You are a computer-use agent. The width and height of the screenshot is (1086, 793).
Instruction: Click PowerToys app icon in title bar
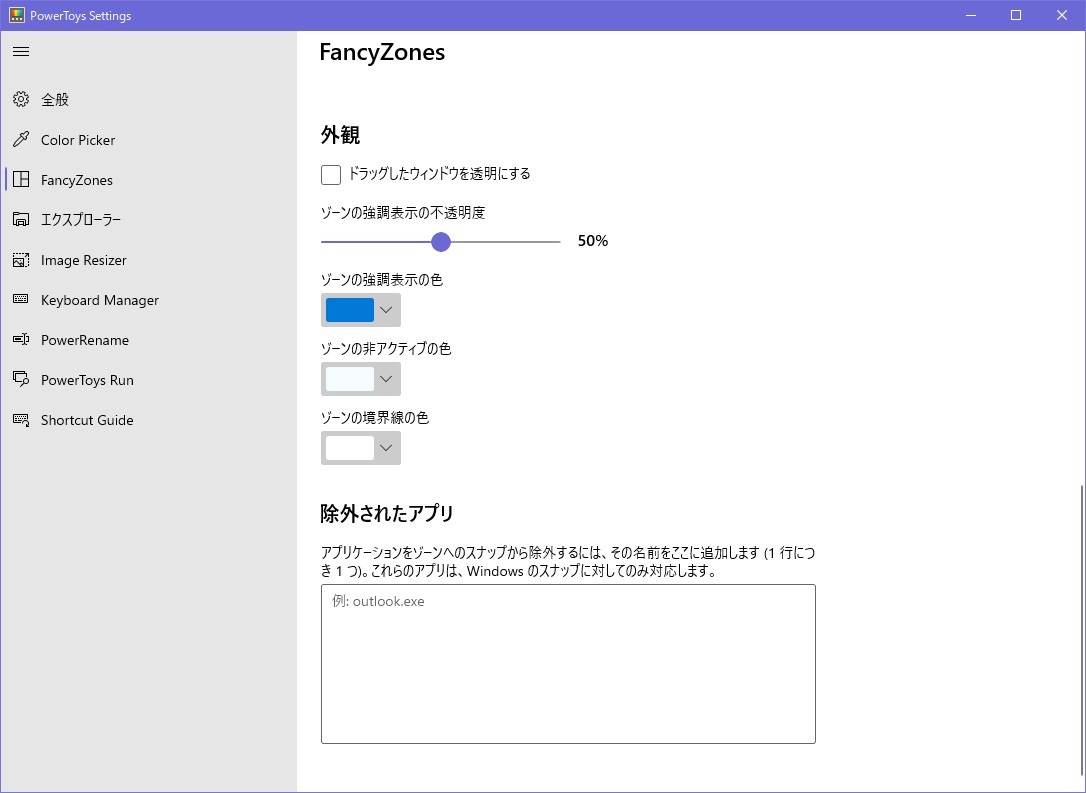tap(17, 15)
